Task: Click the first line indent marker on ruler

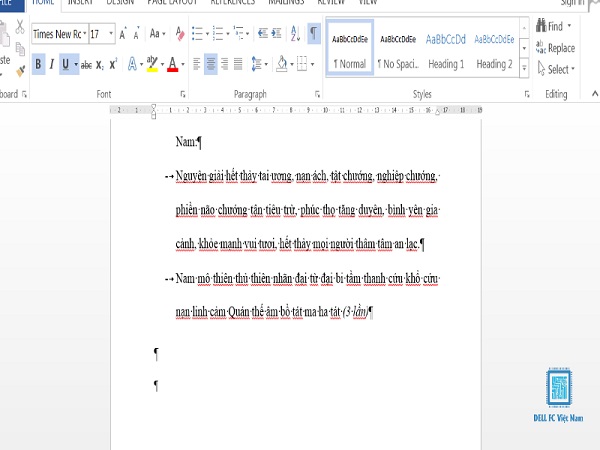Action: tap(153, 107)
